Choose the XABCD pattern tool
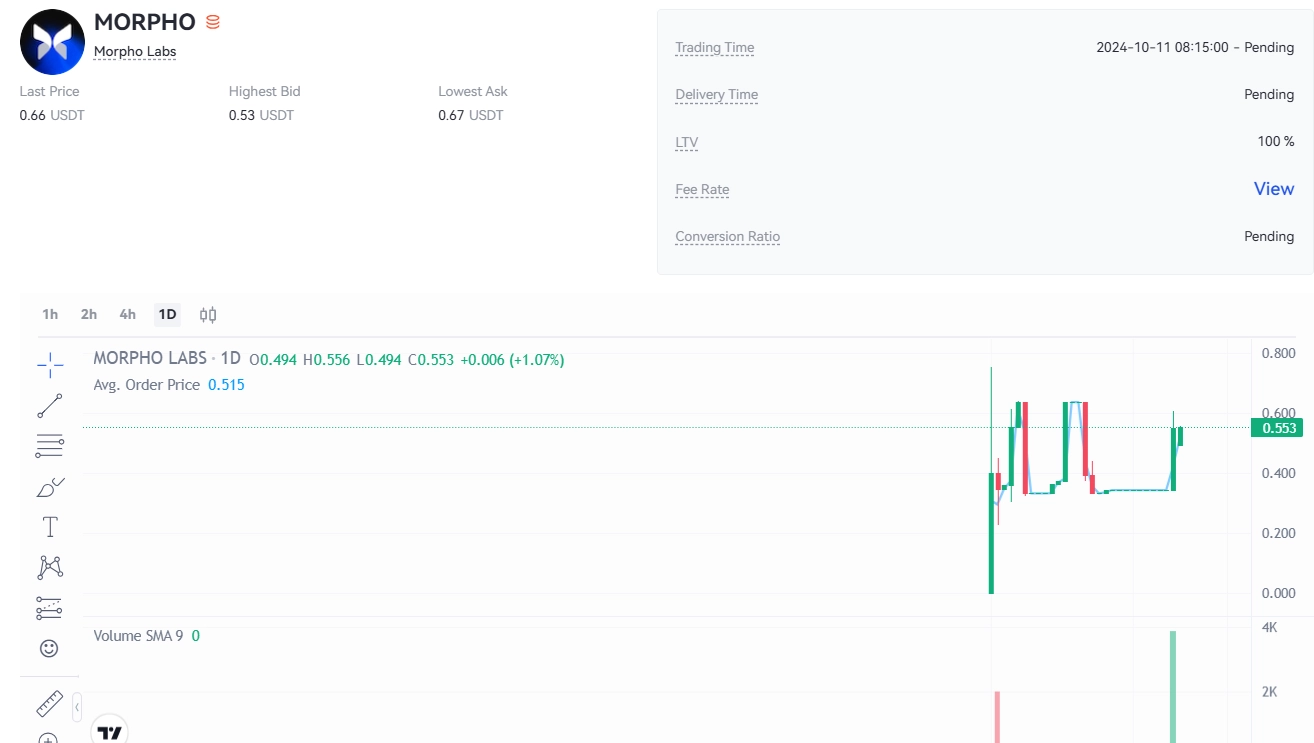This screenshot has width=1314, height=743. [x=50, y=565]
